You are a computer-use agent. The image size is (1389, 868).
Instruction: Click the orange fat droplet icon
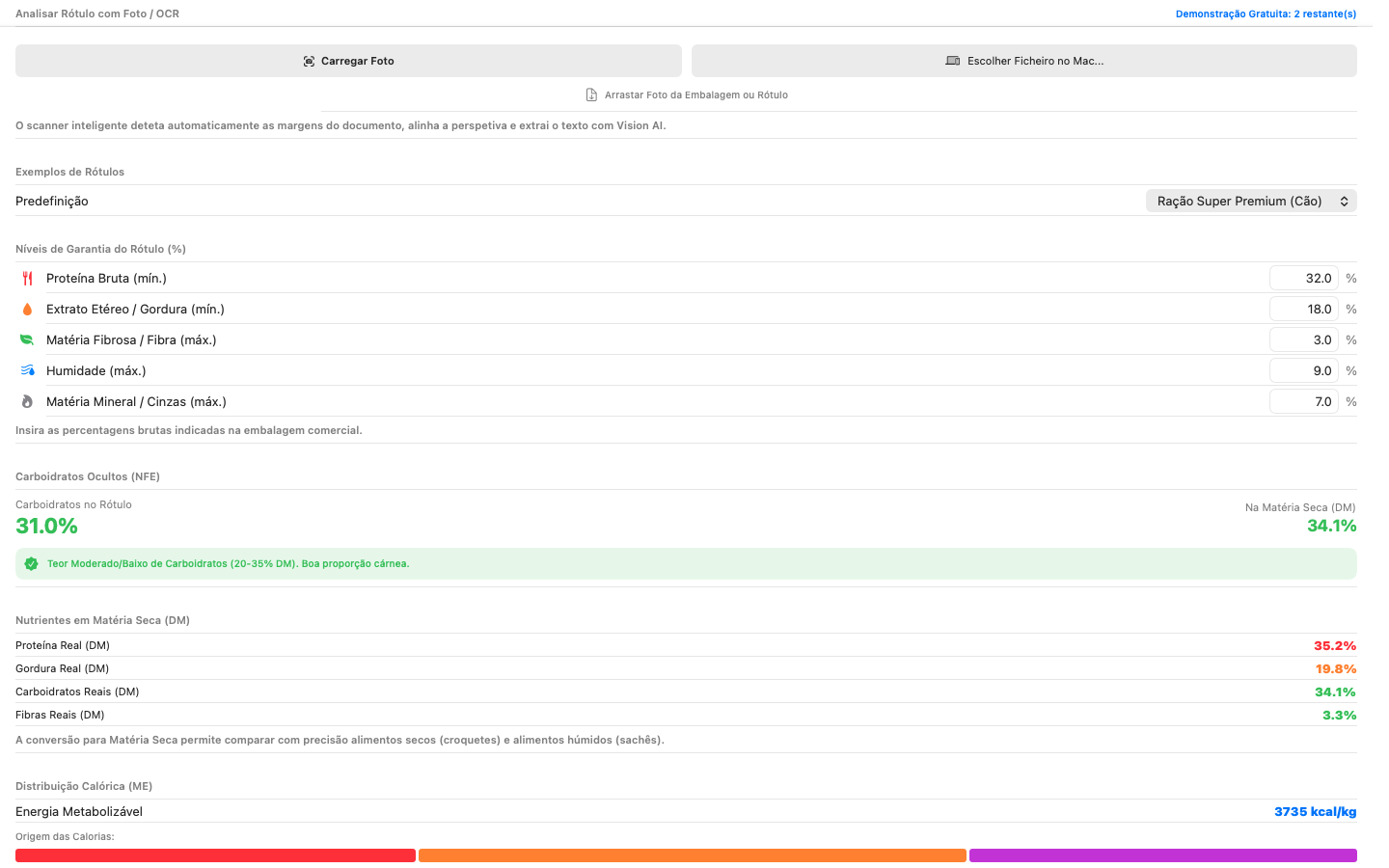27,309
